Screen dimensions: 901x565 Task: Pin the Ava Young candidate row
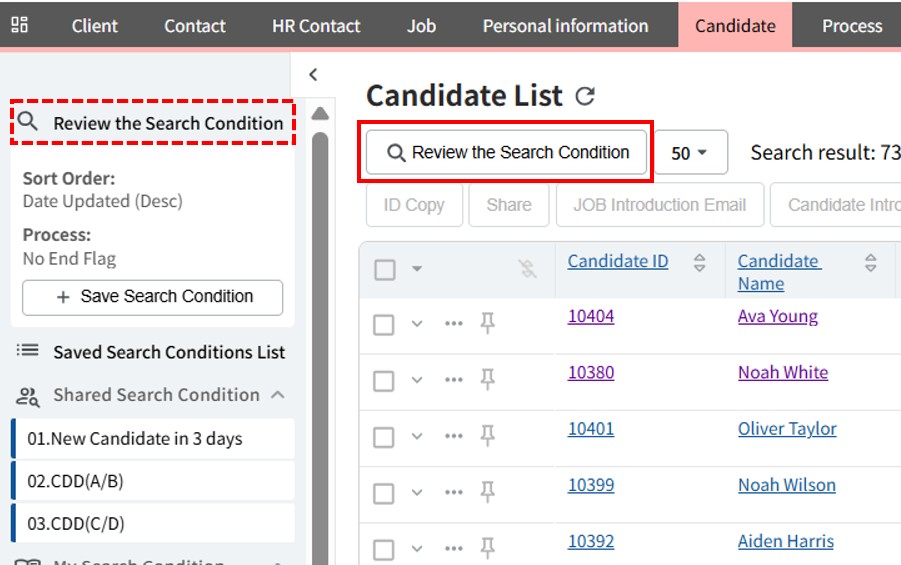[487, 324]
